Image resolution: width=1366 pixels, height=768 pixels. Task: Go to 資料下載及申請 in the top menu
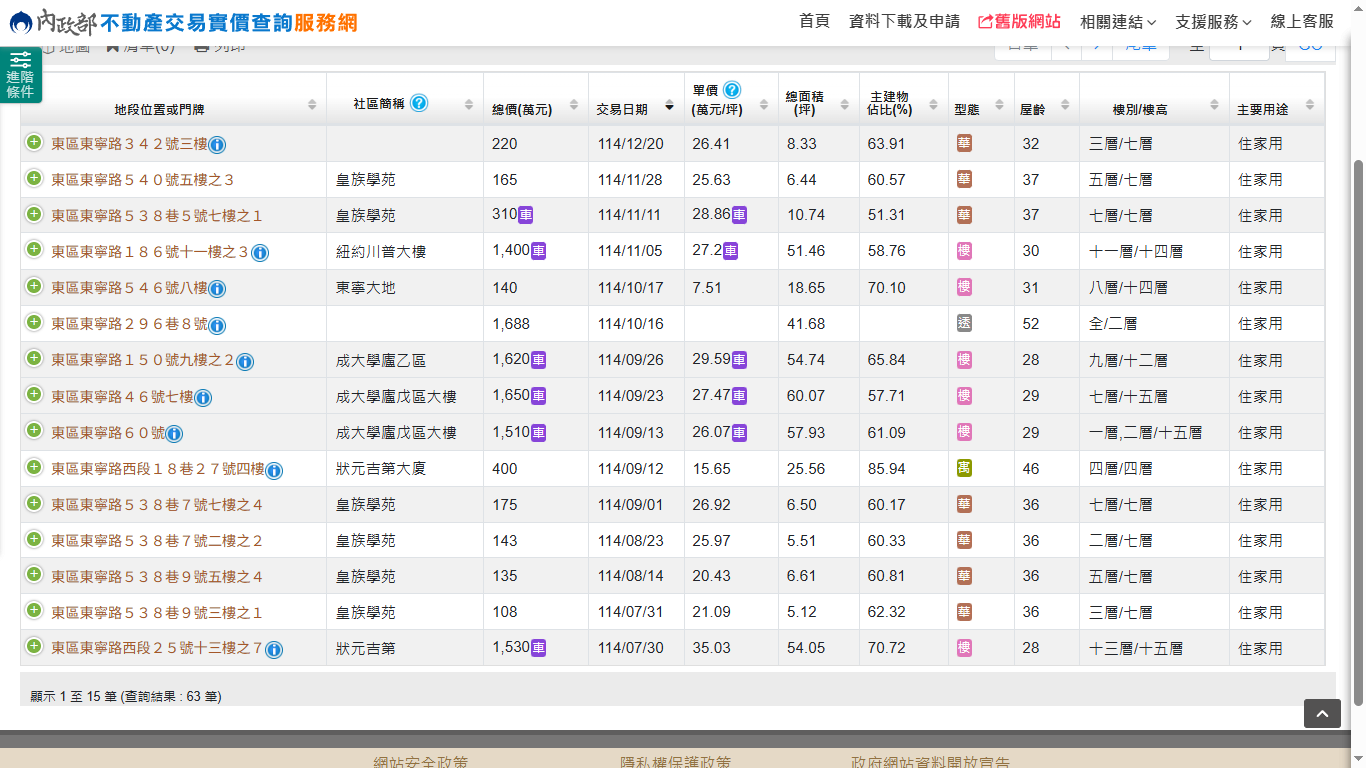[903, 22]
